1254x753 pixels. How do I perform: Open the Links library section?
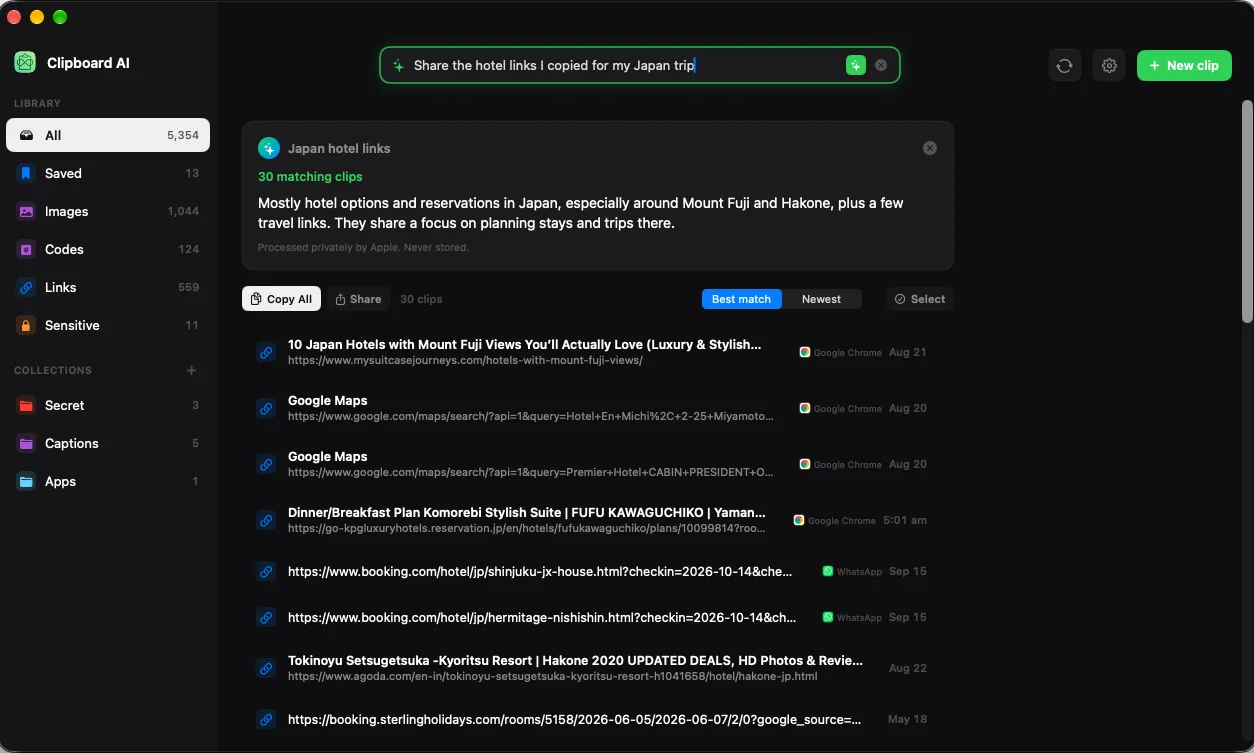[x=108, y=287]
